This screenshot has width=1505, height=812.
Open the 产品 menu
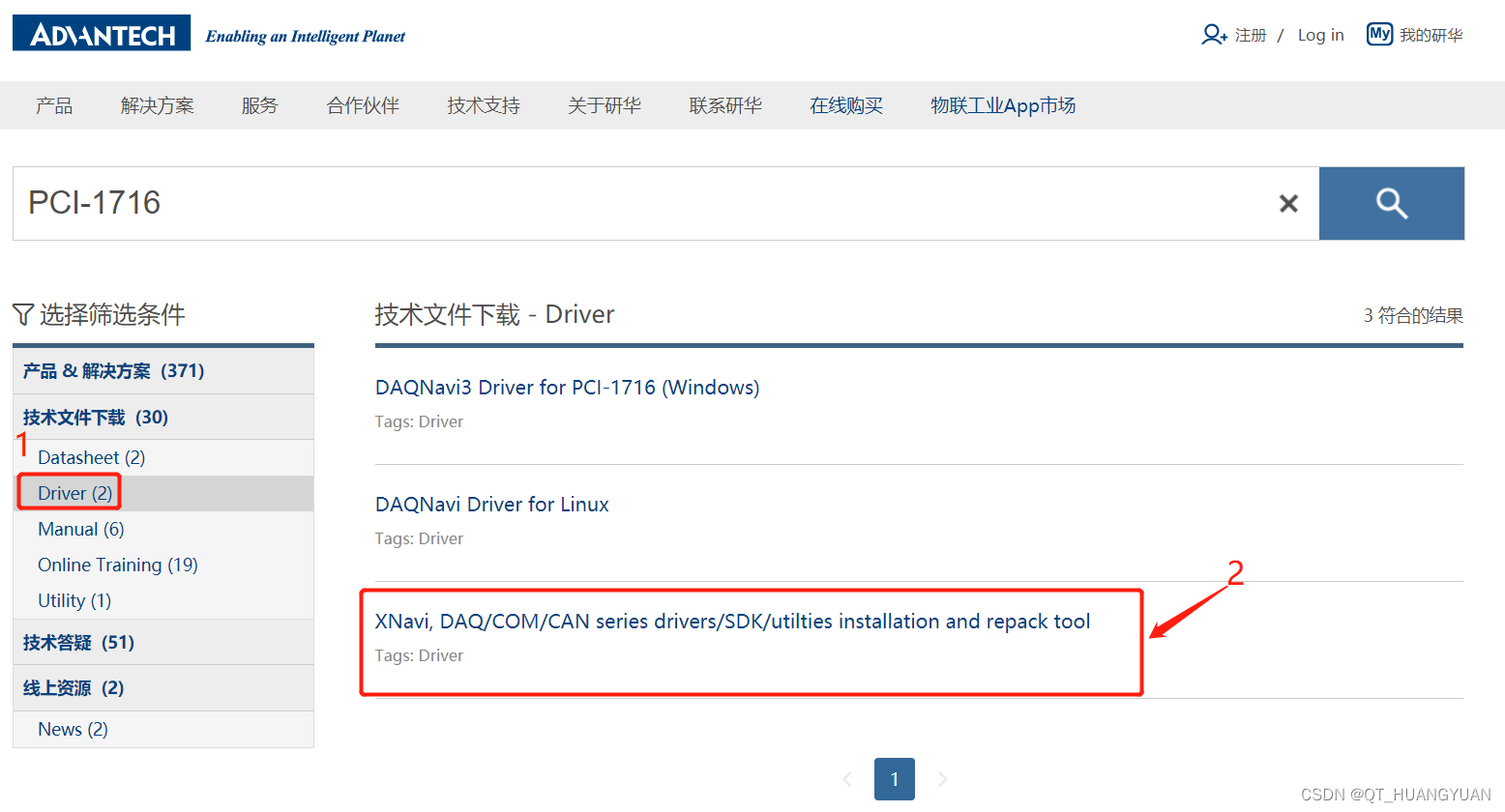[54, 105]
